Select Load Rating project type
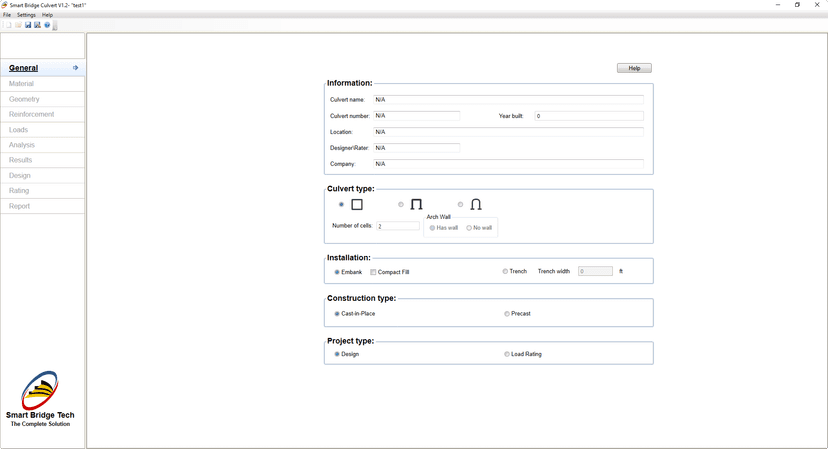 [507, 354]
